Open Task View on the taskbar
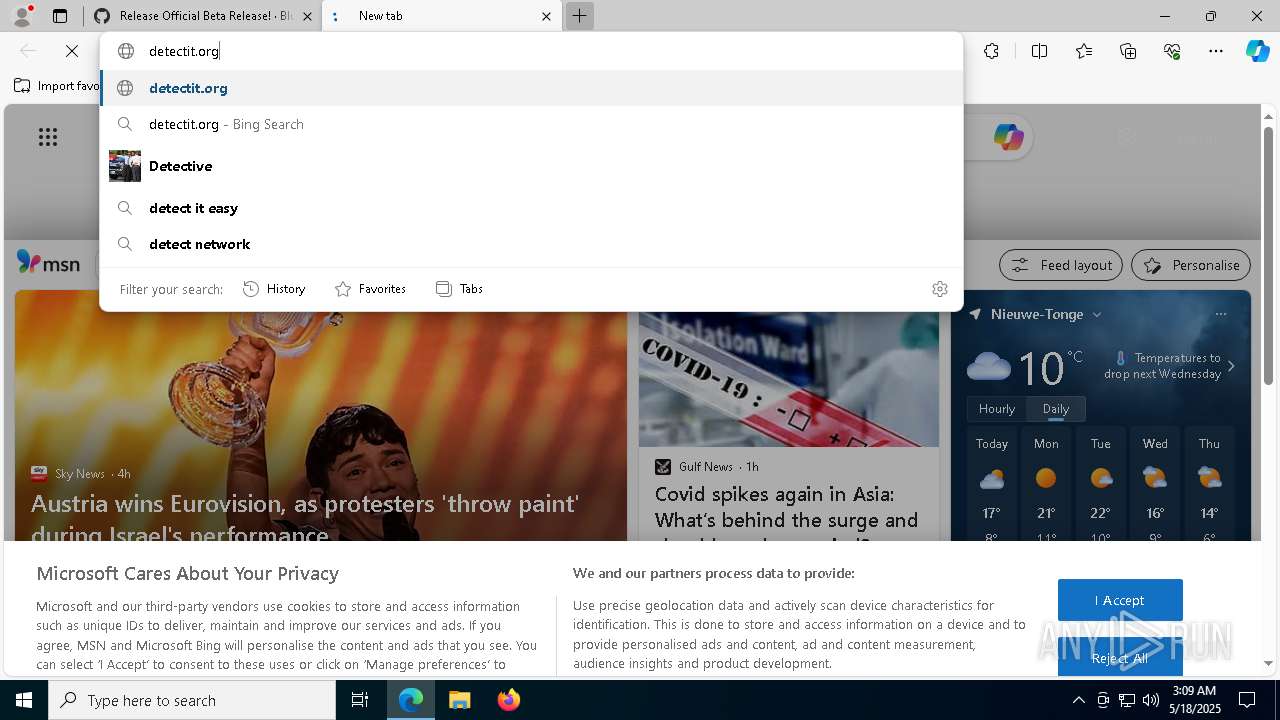Image resolution: width=1280 pixels, height=720 pixels. point(360,700)
